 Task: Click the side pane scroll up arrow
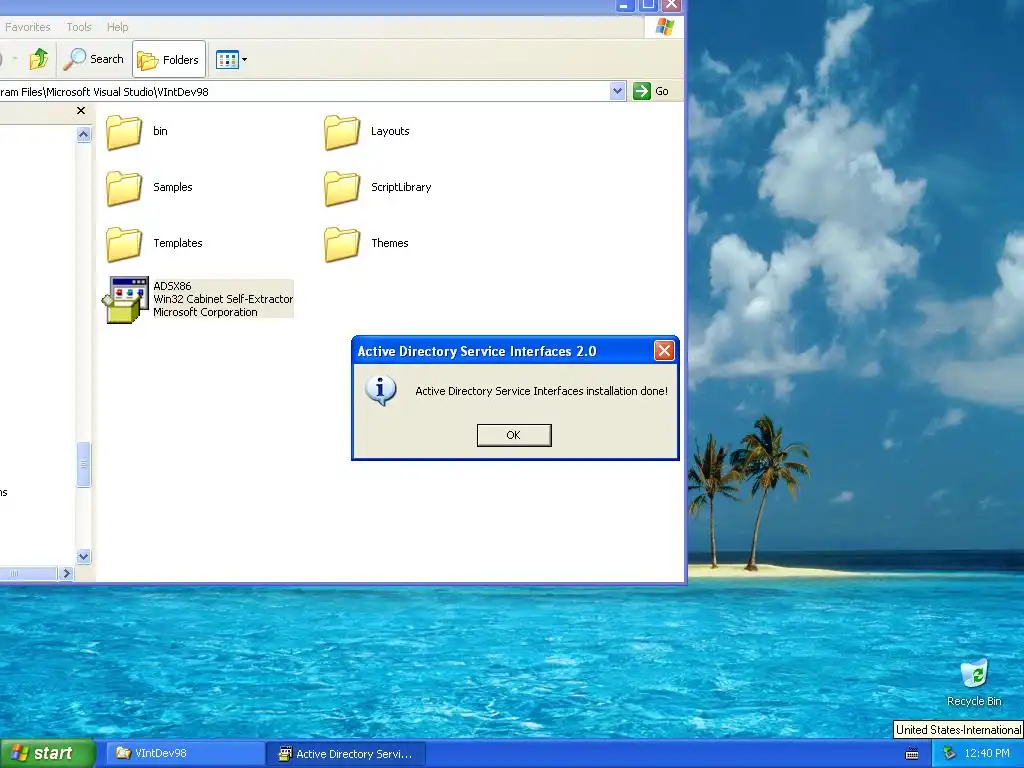pyautogui.click(x=84, y=135)
